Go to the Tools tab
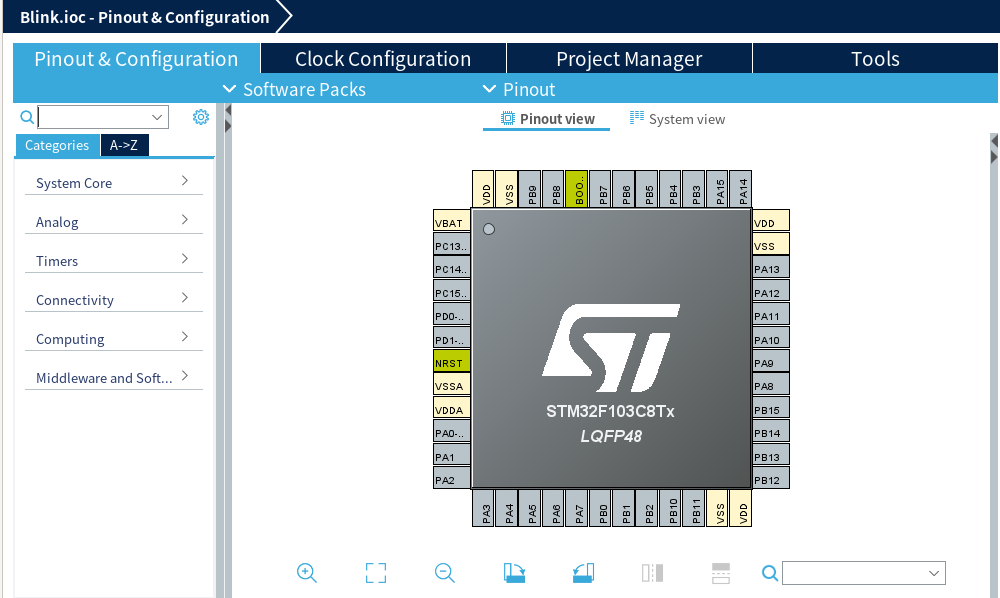1000x598 pixels. [x=875, y=59]
